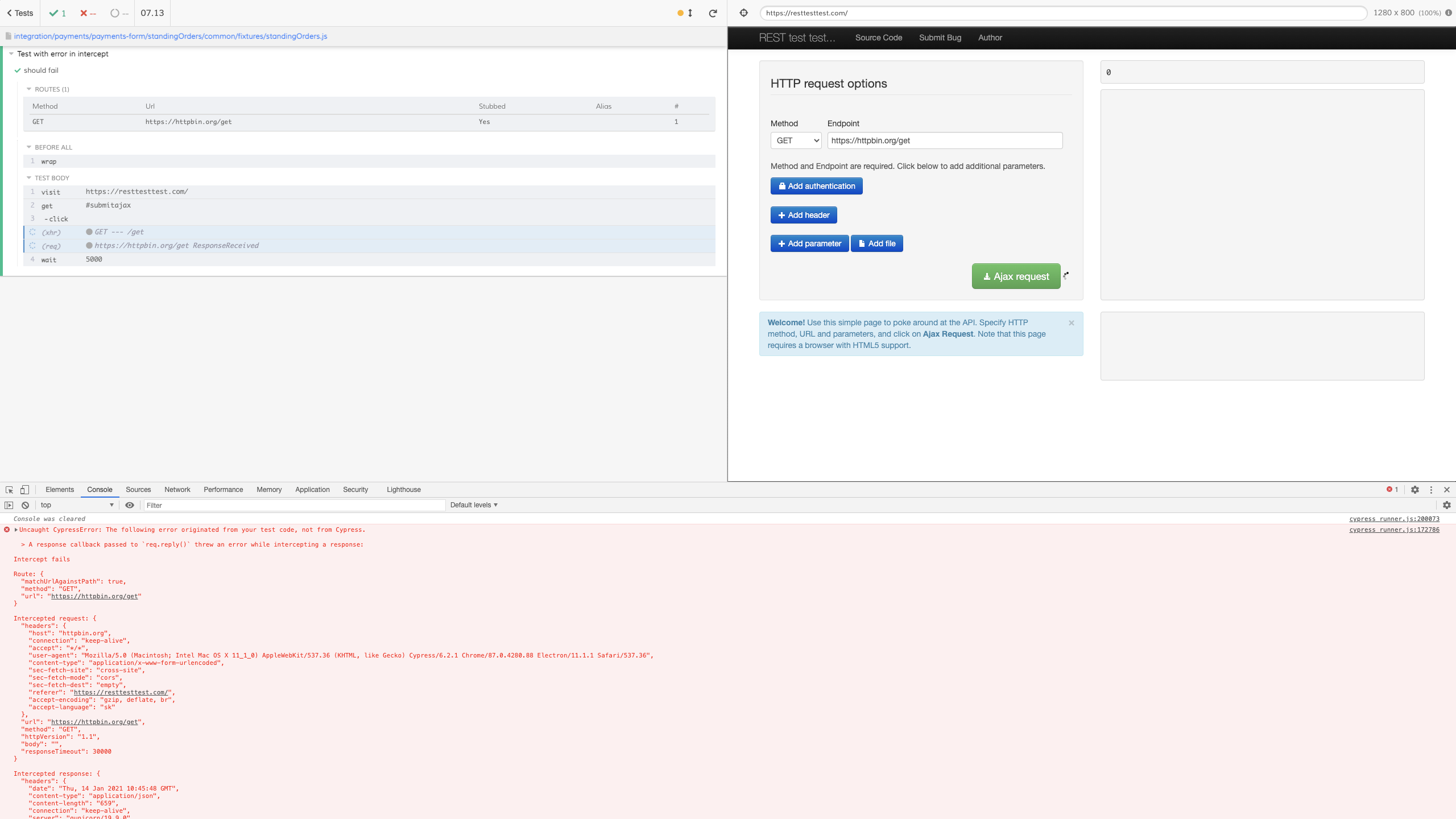Toggle the device toolbar in DevTools

(23, 490)
